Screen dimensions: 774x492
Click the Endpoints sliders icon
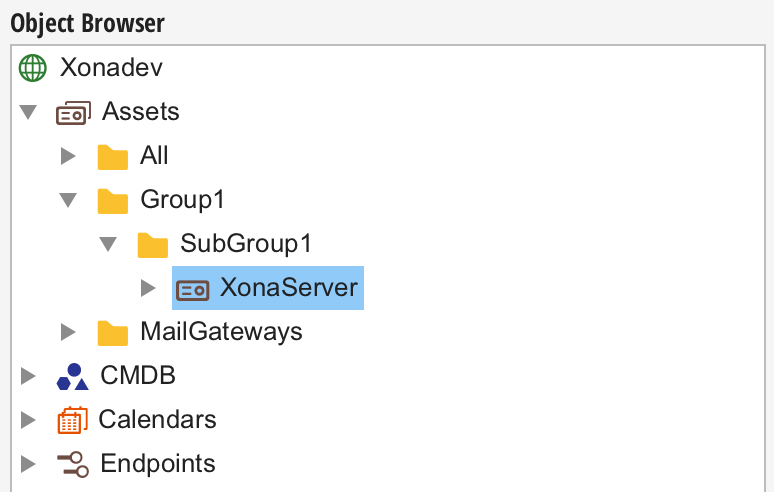(x=73, y=464)
